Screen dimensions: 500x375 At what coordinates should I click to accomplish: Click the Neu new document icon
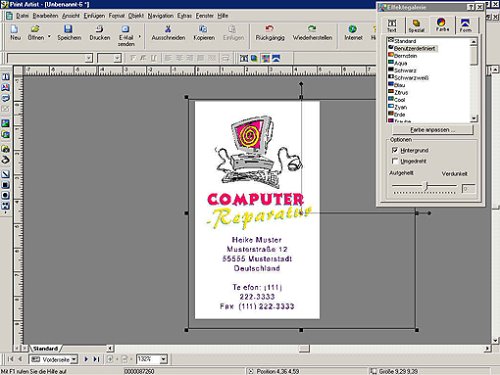[x=15, y=29]
